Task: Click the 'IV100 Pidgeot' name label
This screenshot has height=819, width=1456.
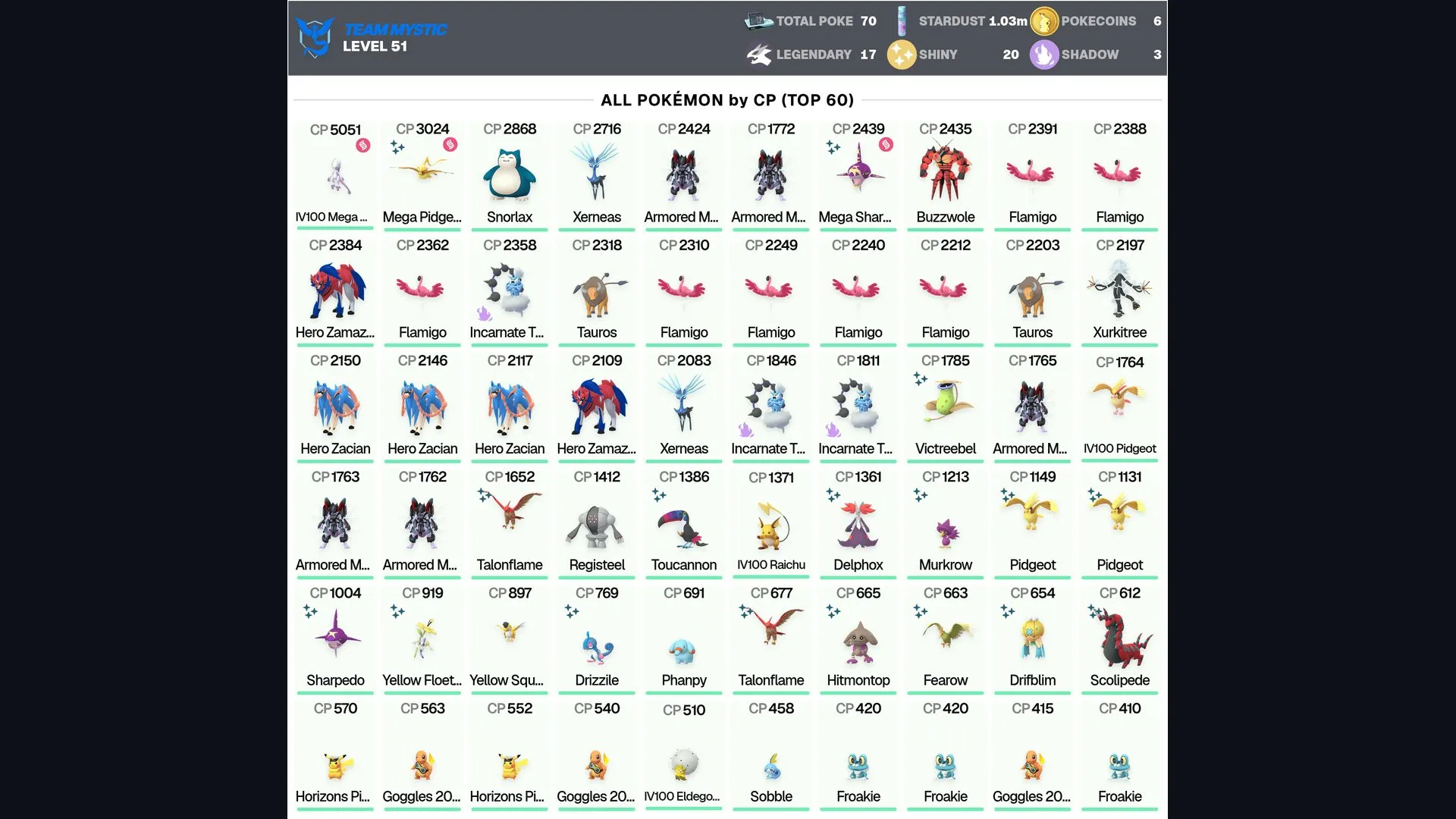Action: (x=1120, y=448)
